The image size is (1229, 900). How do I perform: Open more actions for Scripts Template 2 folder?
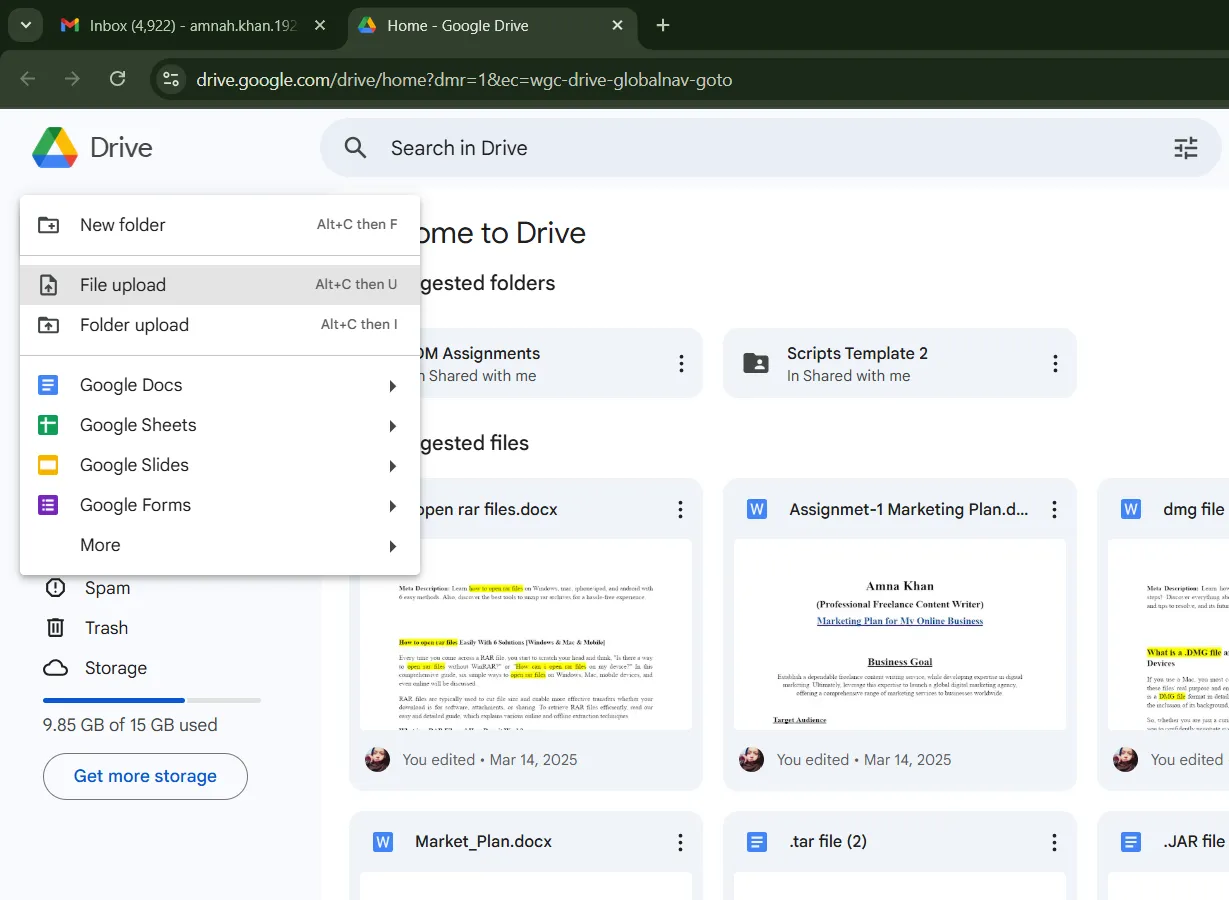[1055, 364]
